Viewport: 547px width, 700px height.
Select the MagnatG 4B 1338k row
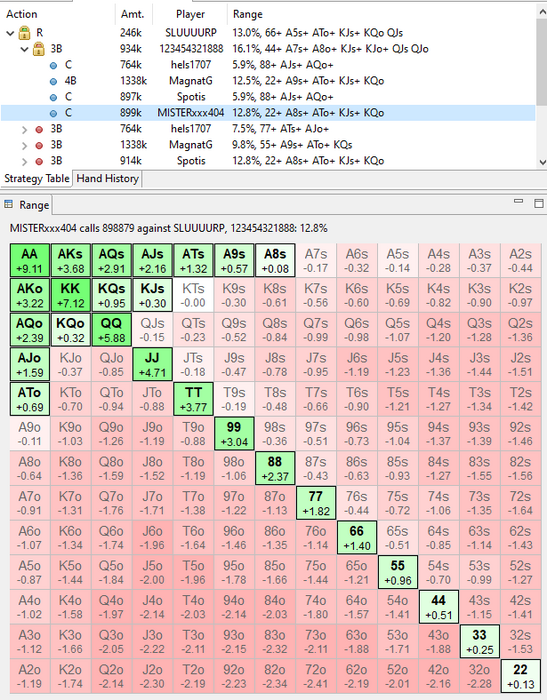(268, 81)
